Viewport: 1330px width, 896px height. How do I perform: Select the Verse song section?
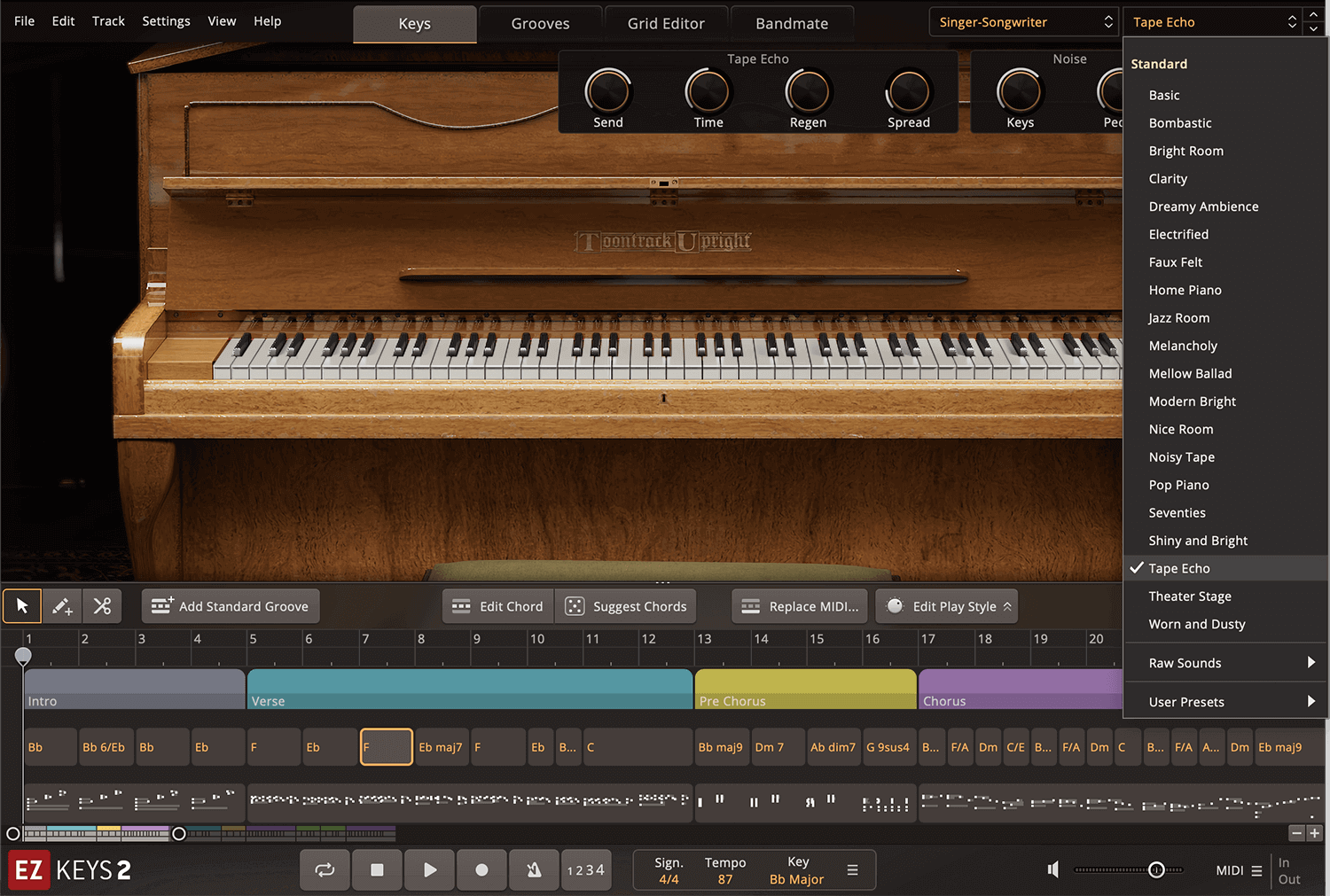(470, 690)
